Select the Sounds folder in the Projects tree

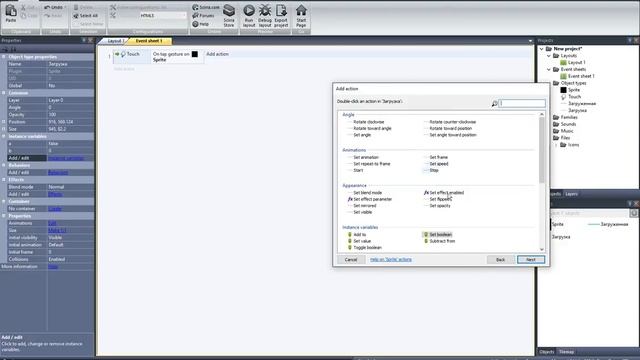coord(568,124)
